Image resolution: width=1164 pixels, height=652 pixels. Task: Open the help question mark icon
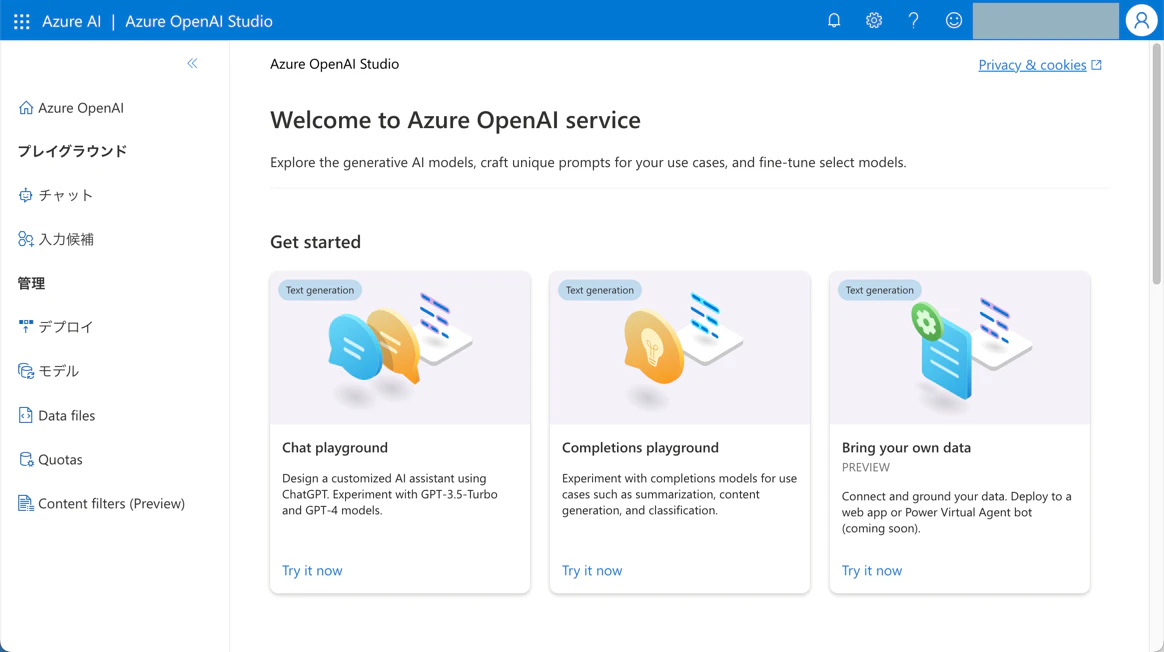point(913,21)
